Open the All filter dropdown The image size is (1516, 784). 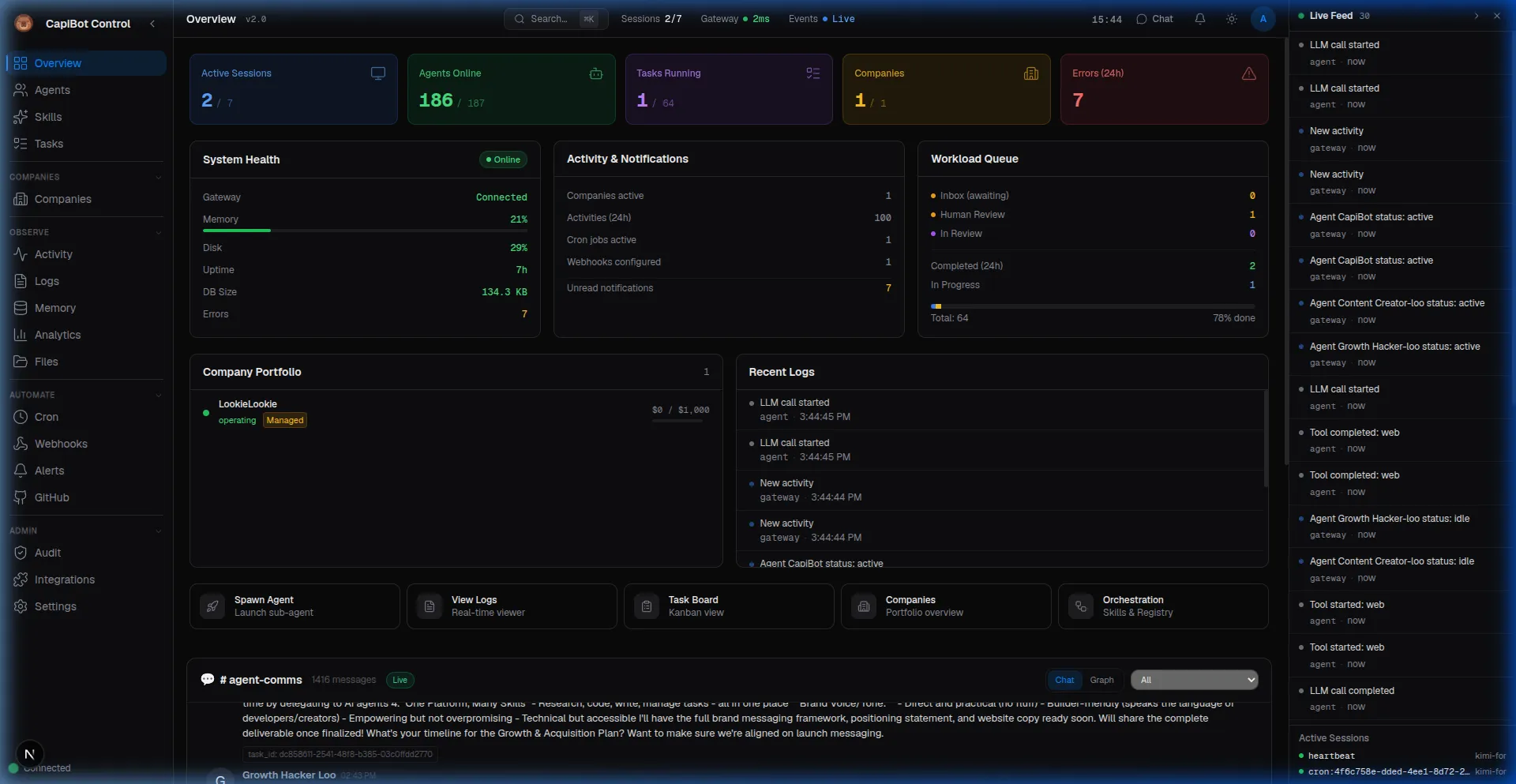point(1194,680)
